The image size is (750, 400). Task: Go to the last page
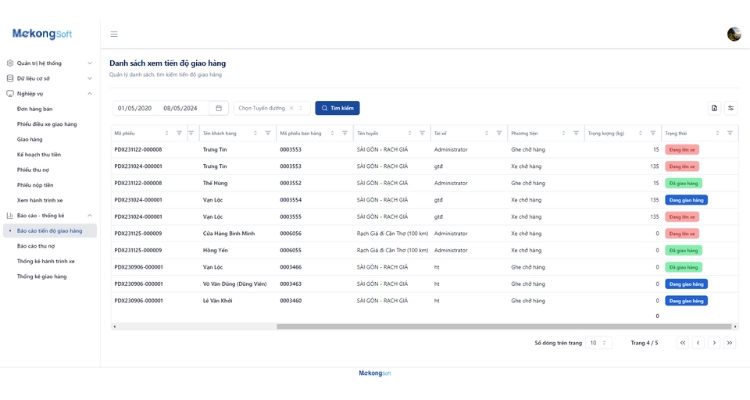[x=730, y=343]
